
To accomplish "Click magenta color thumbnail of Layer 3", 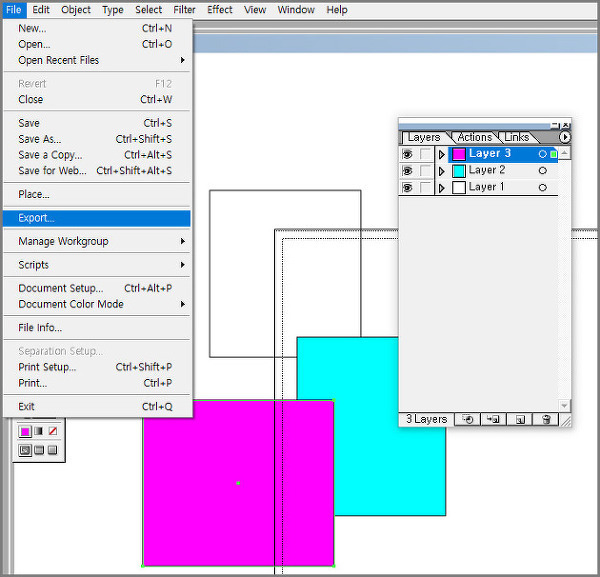I will tap(458, 154).
